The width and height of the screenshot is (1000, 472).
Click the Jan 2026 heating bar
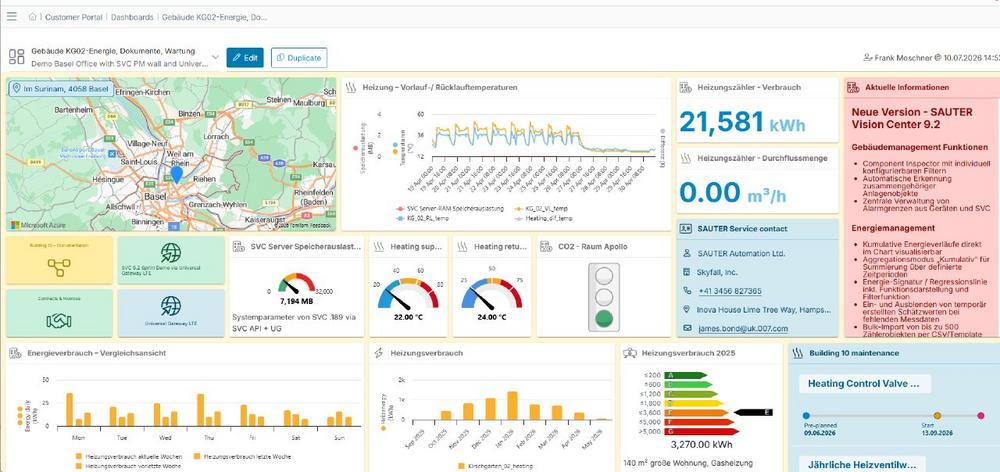click(x=512, y=406)
